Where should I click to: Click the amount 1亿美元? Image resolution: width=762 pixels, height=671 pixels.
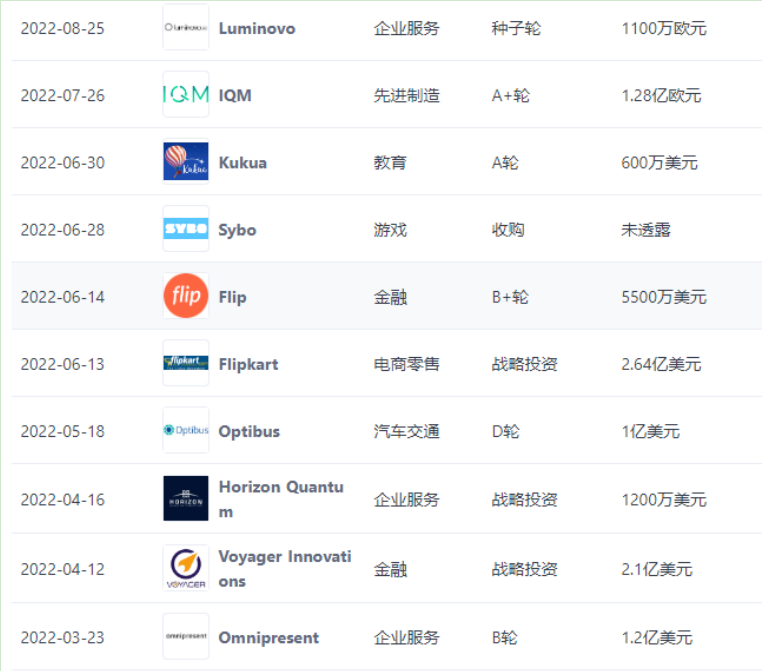coord(651,431)
